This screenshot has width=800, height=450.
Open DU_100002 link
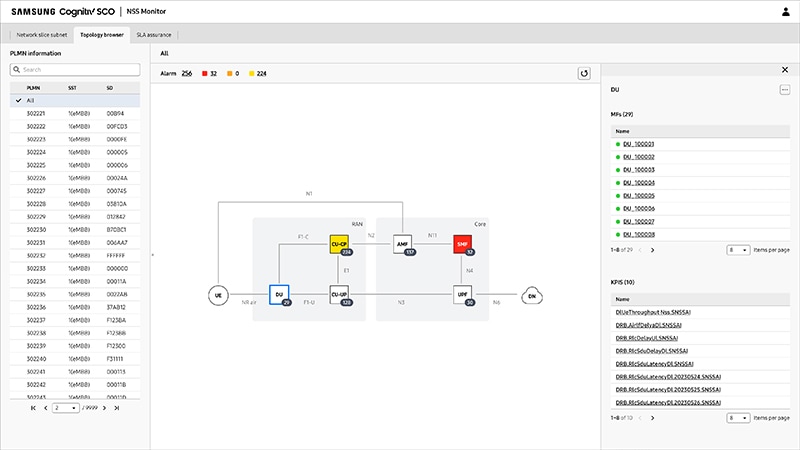[x=638, y=157]
